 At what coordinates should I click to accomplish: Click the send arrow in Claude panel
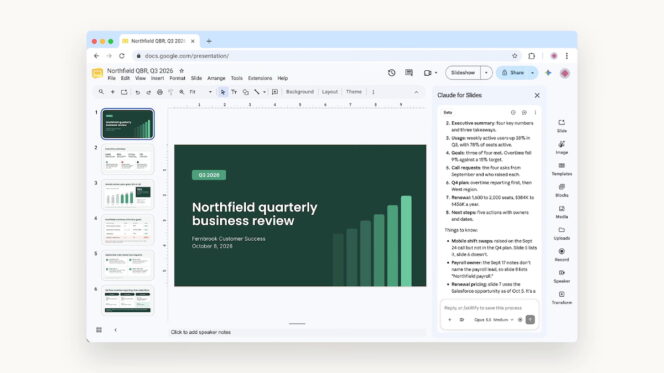(x=530, y=320)
